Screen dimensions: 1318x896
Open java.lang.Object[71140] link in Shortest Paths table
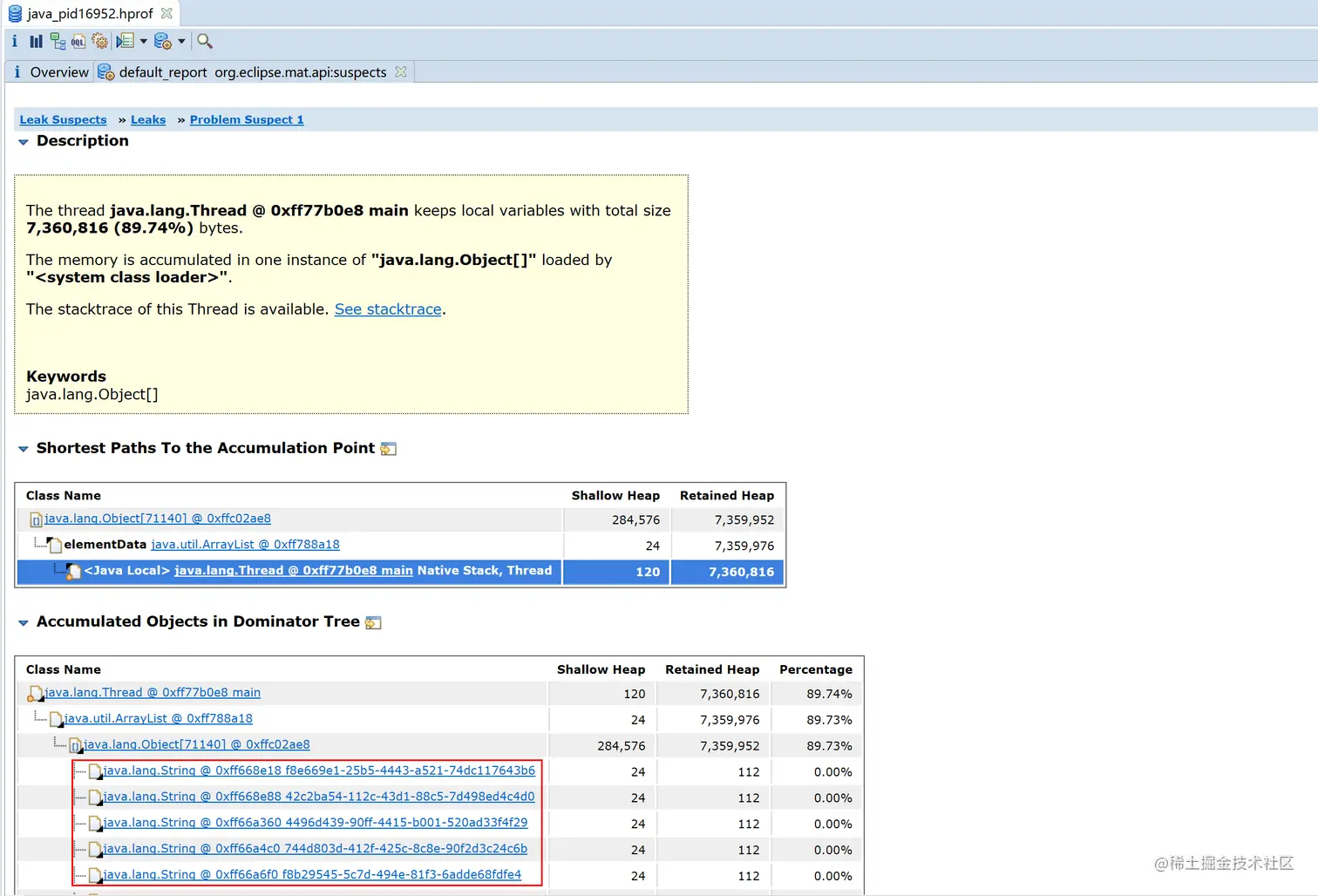coord(158,519)
